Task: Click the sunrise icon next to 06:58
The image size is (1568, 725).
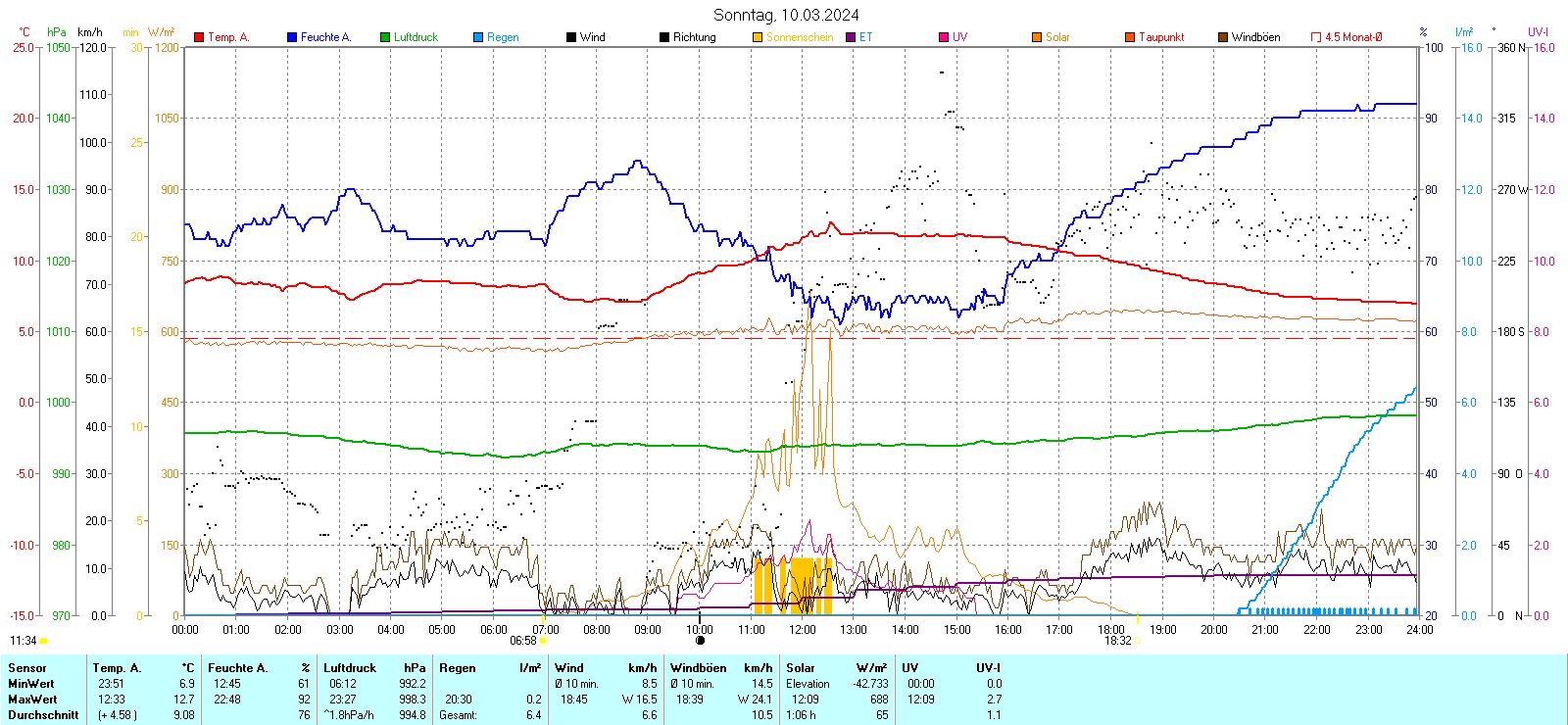Action: tap(544, 641)
